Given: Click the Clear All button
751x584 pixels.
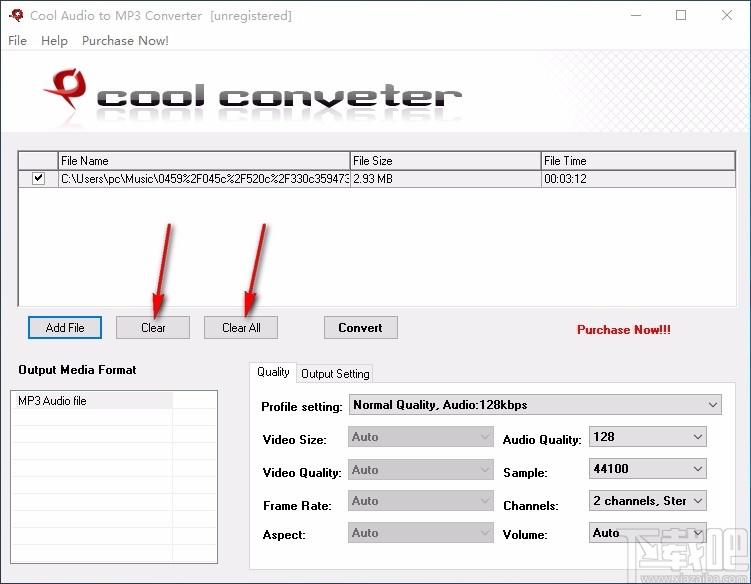Looking at the screenshot, I should pyautogui.click(x=241, y=328).
